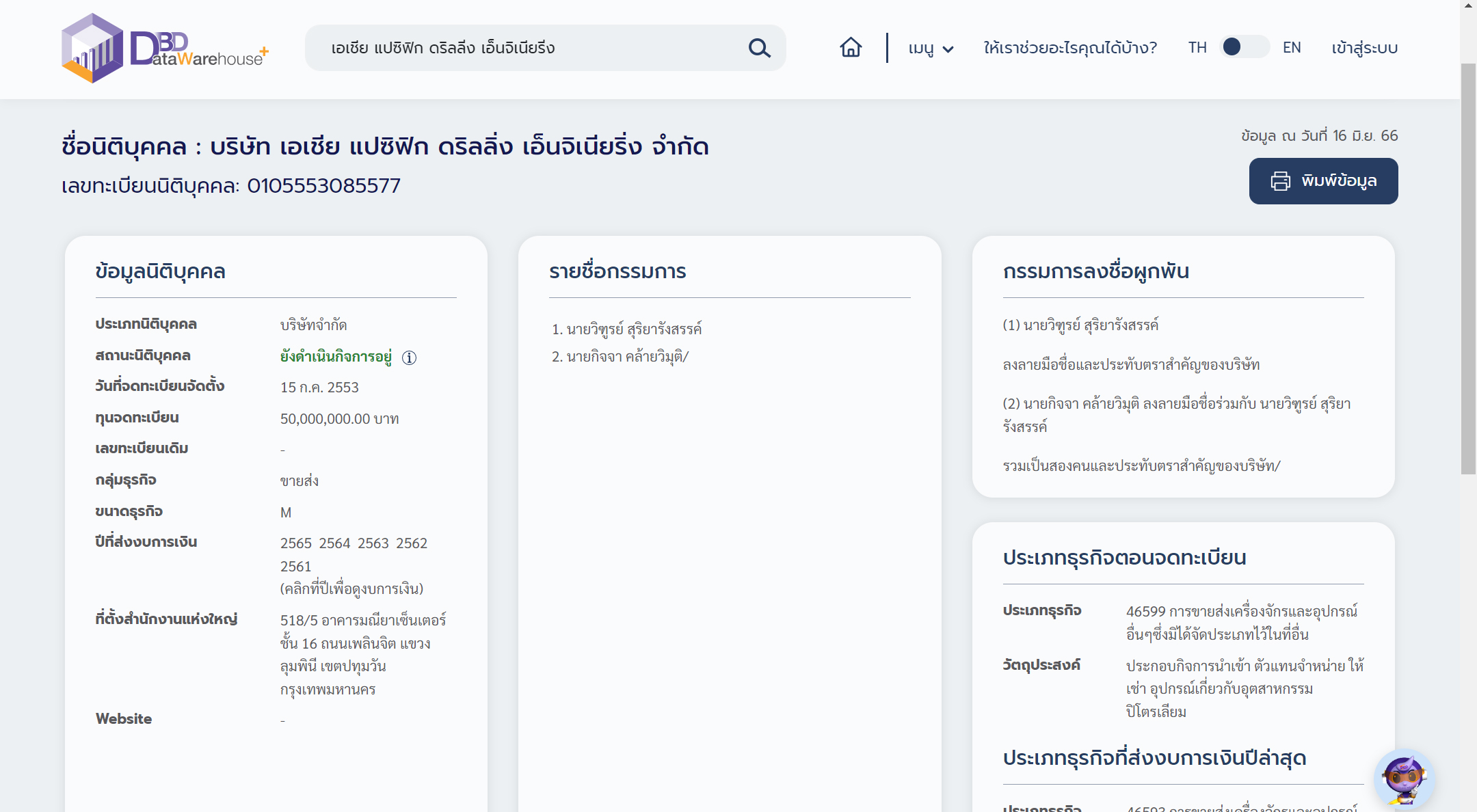Click the DBD DataWarehouse logo

tap(165, 49)
